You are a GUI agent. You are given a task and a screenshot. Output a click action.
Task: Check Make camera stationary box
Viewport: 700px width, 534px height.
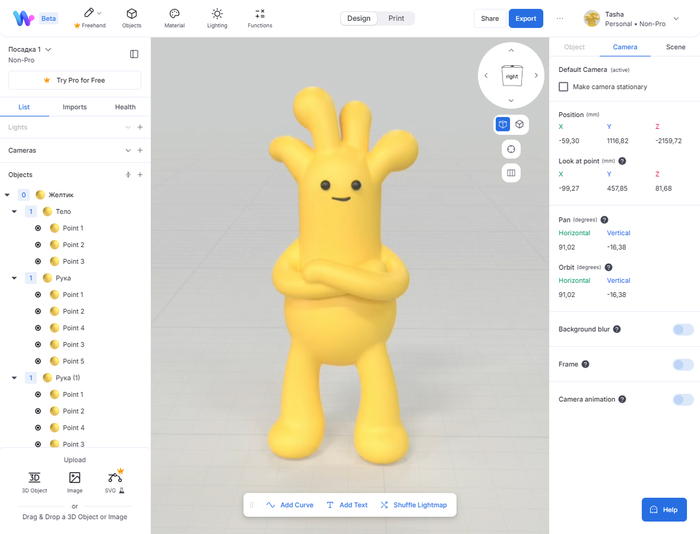[x=563, y=87]
